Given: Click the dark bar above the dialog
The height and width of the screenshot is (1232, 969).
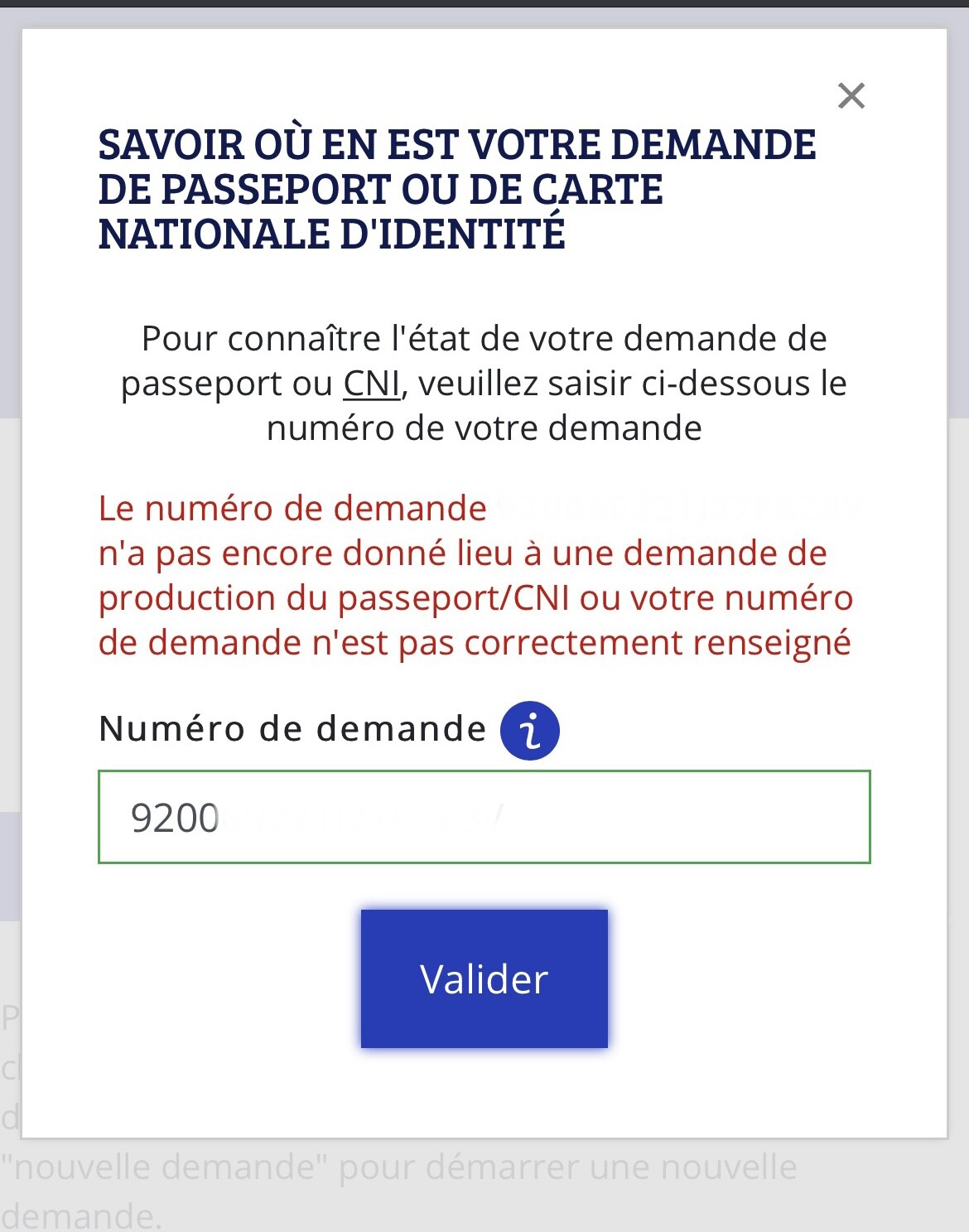Looking at the screenshot, I should coord(485,3).
